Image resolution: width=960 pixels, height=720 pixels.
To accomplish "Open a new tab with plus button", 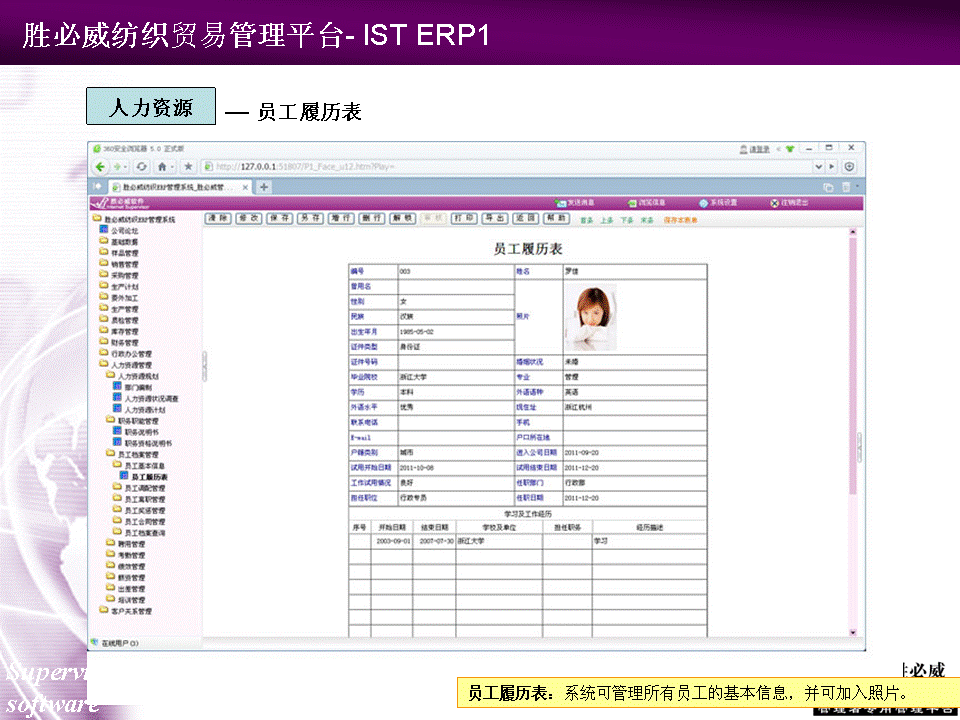I will coord(264,187).
